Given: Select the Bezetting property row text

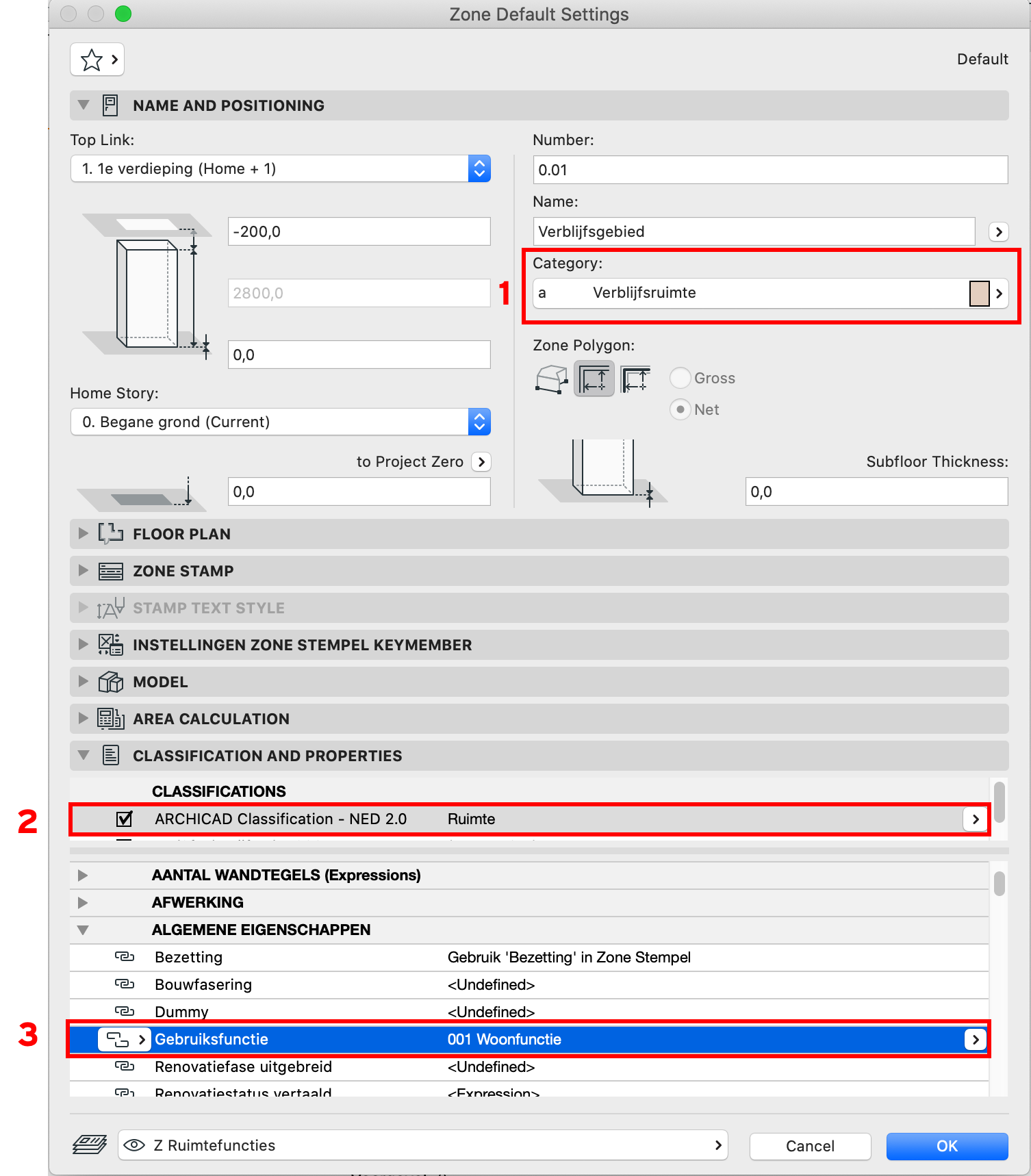Looking at the screenshot, I should (188, 957).
